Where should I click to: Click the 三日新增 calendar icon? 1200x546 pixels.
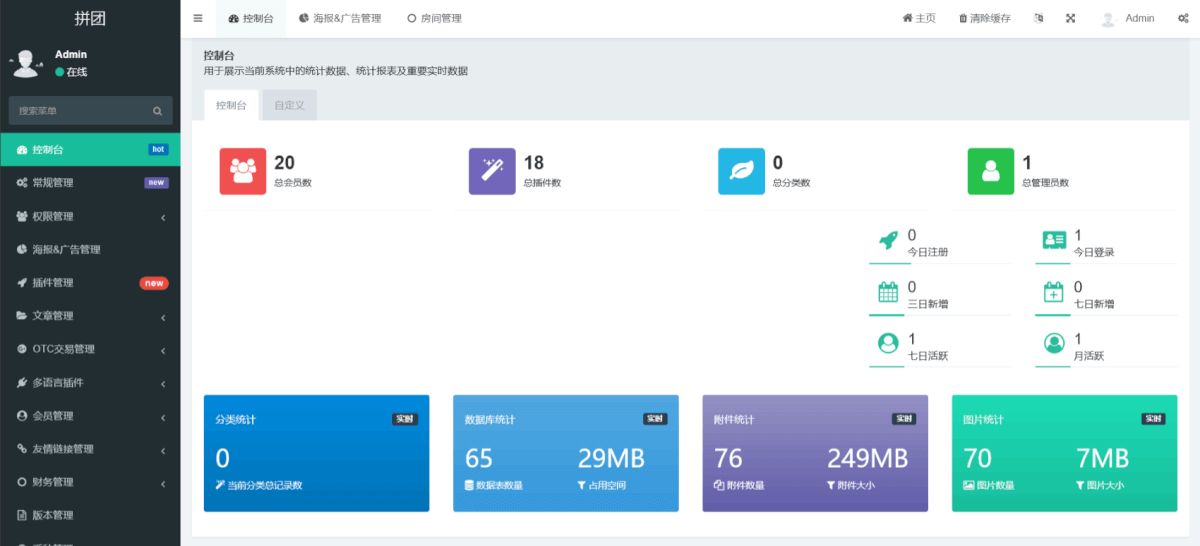click(x=888, y=292)
